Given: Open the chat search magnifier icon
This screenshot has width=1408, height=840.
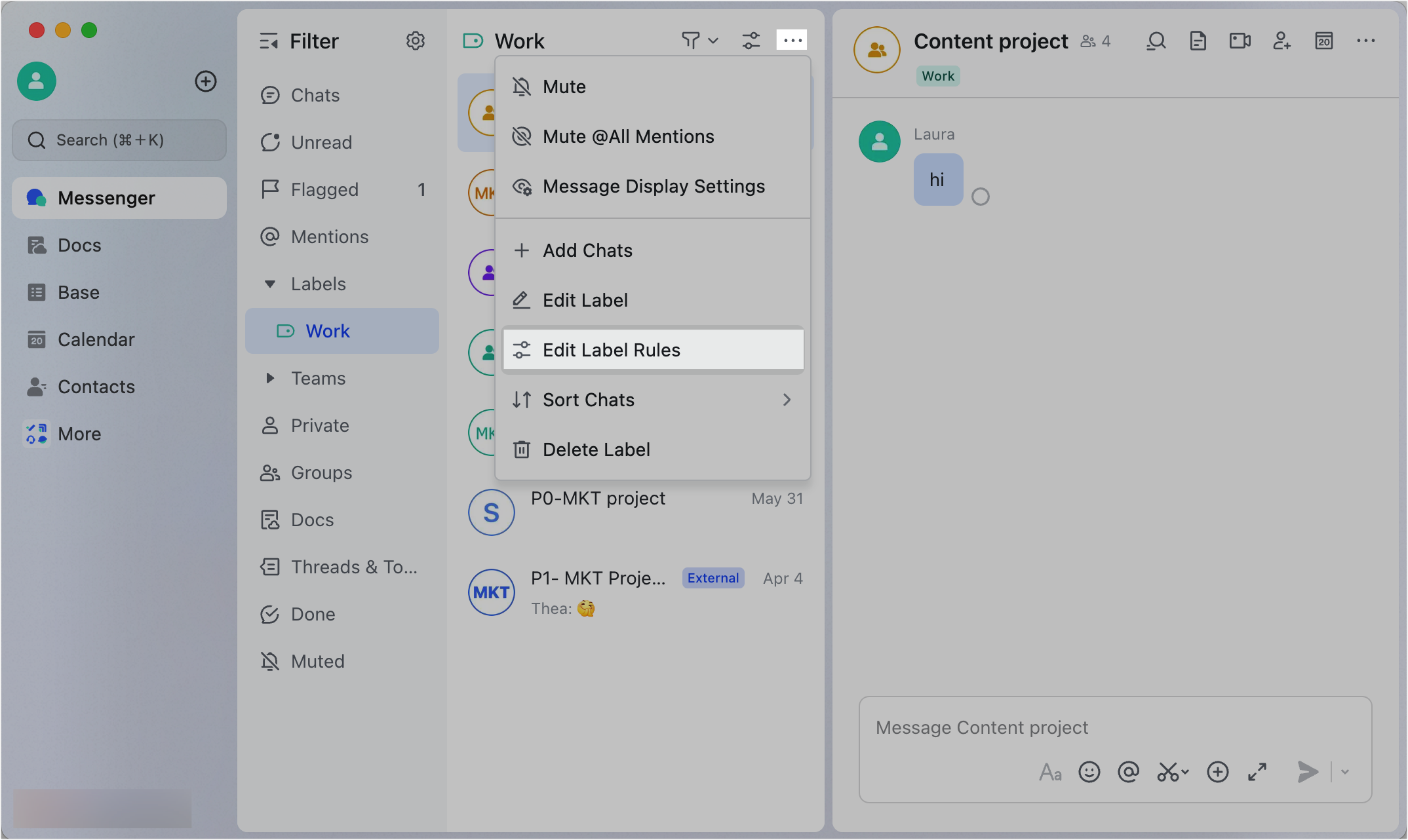Looking at the screenshot, I should click(1156, 41).
